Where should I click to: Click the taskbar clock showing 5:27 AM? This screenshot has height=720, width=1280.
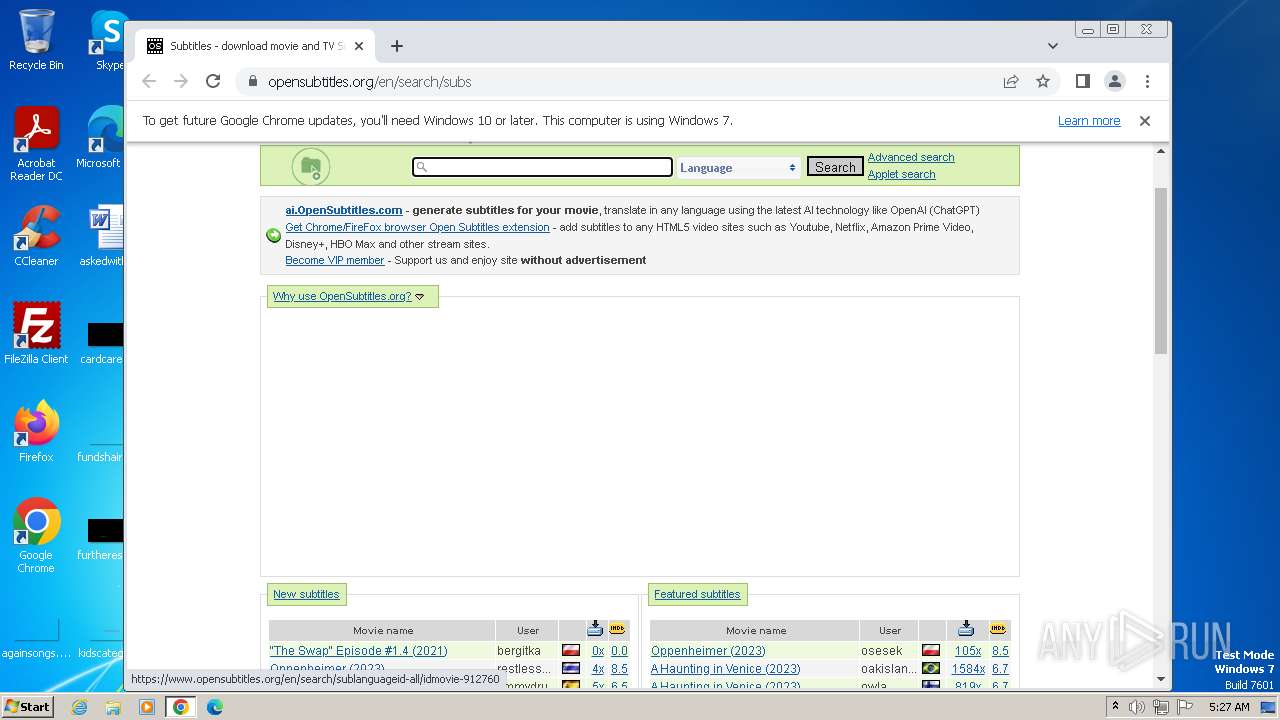coord(1229,707)
